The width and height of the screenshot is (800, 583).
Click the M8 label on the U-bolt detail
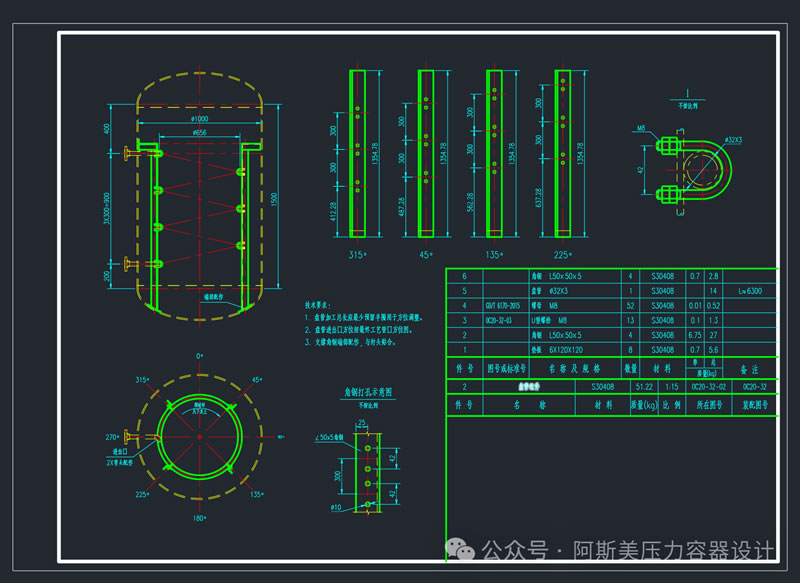[x=641, y=129]
